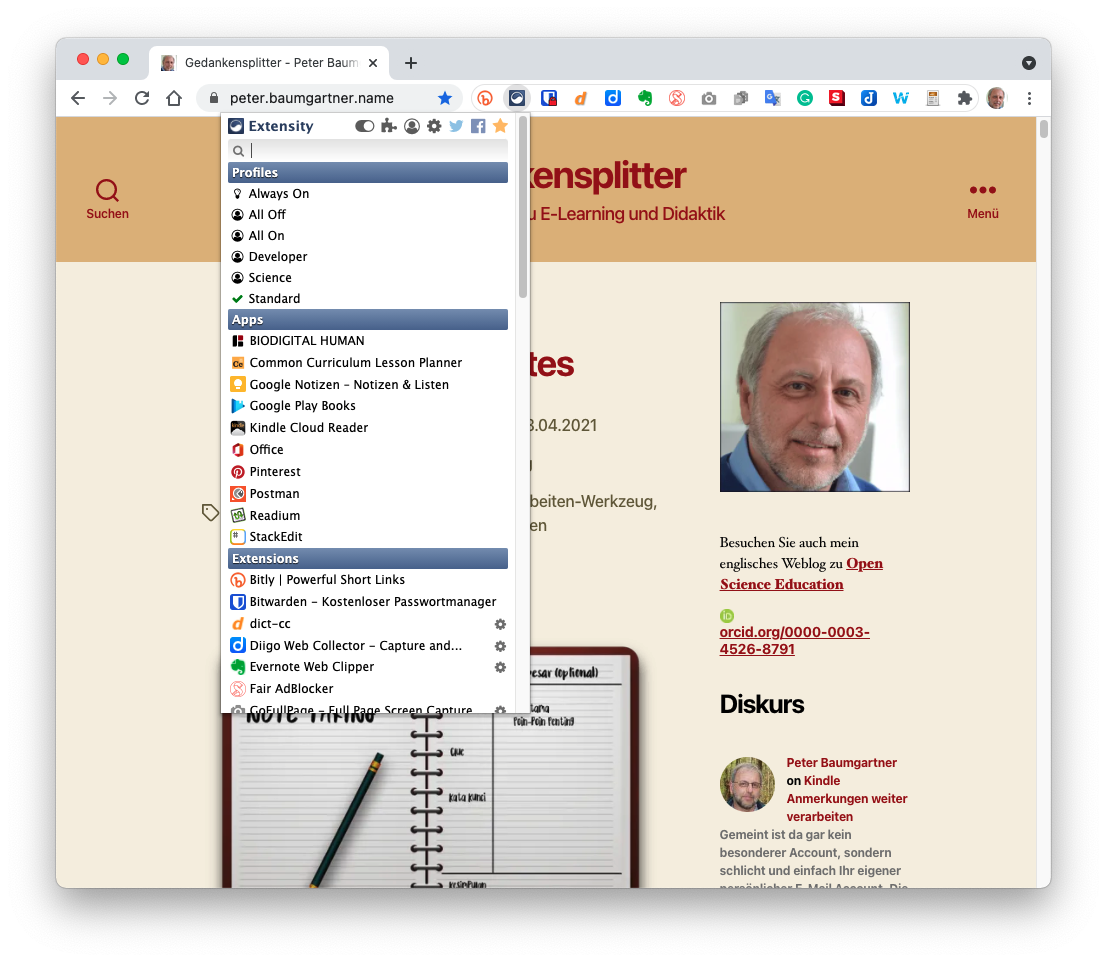Rate Extensity by clicking the orange star
The height and width of the screenshot is (962, 1107).
click(x=499, y=126)
